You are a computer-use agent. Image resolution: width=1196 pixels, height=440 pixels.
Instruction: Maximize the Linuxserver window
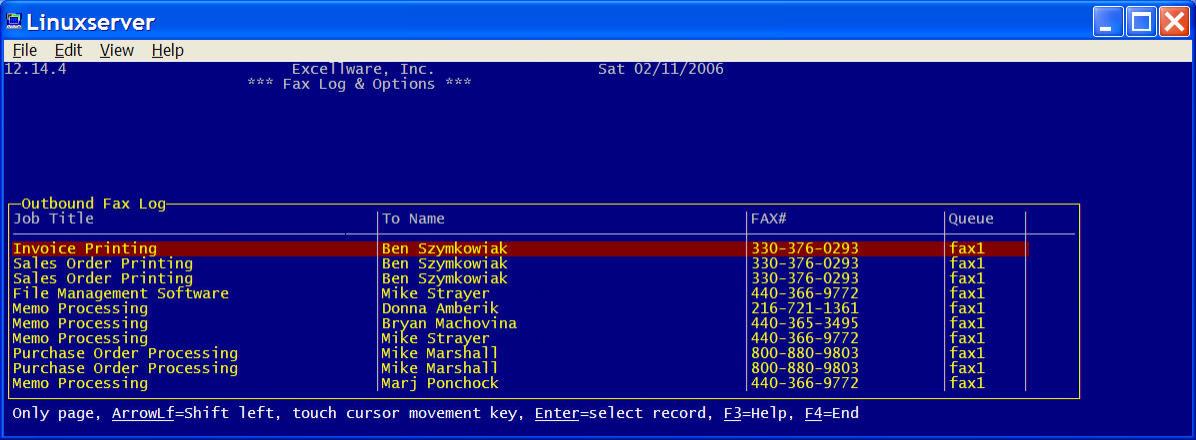point(1141,21)
